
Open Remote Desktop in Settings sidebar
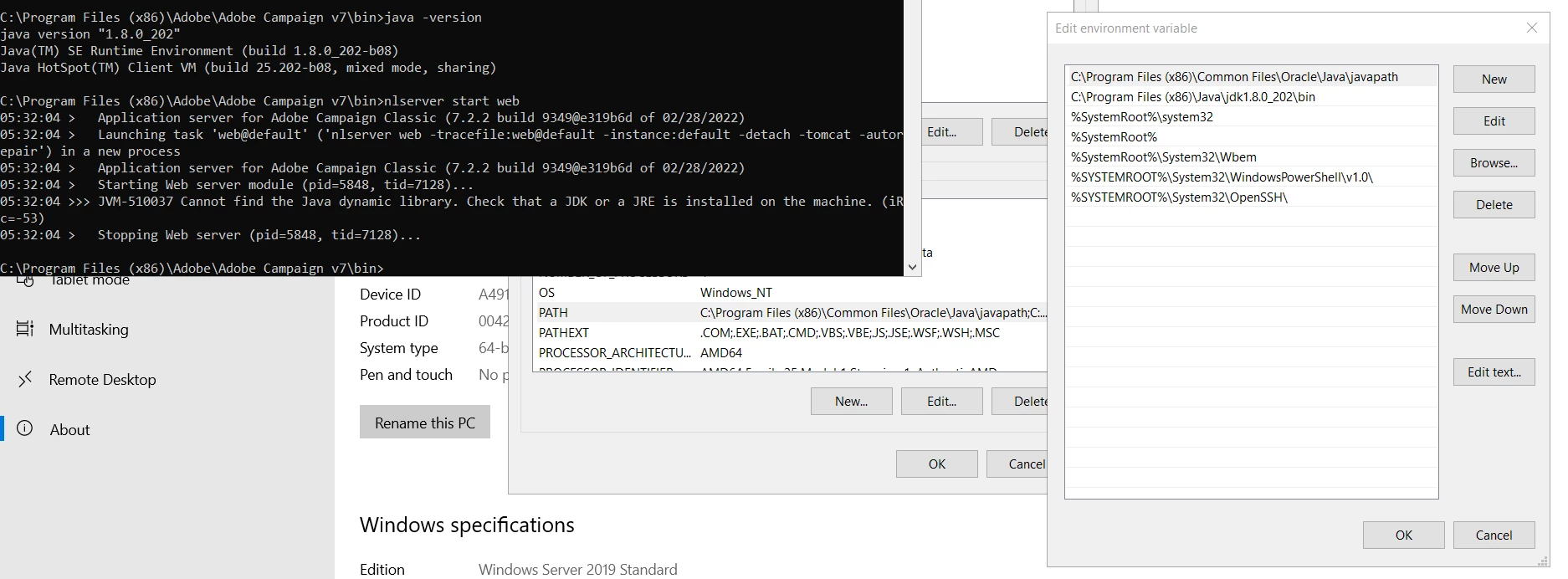pos(167,380)
